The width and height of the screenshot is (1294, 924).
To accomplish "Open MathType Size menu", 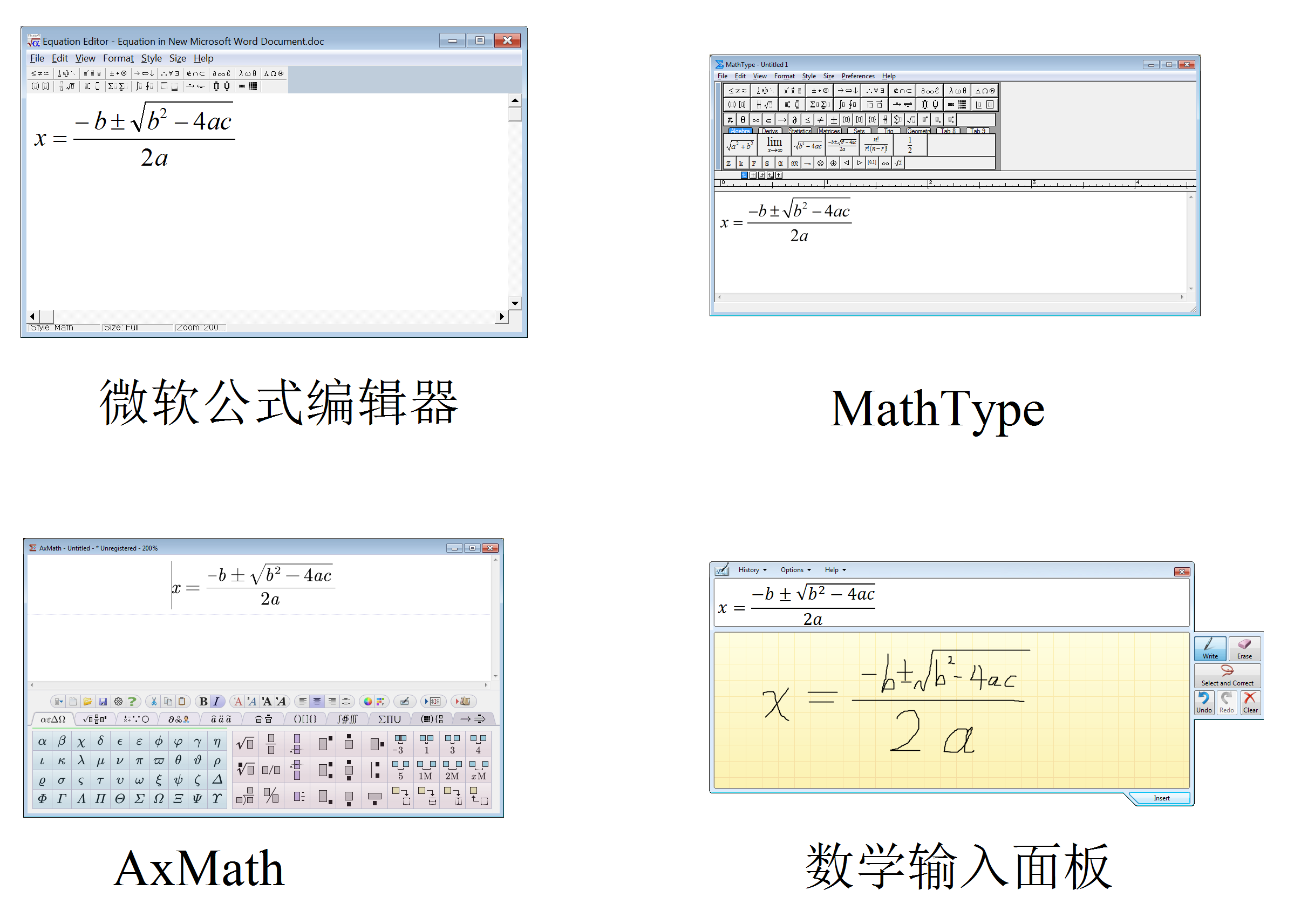I will 828,76.
